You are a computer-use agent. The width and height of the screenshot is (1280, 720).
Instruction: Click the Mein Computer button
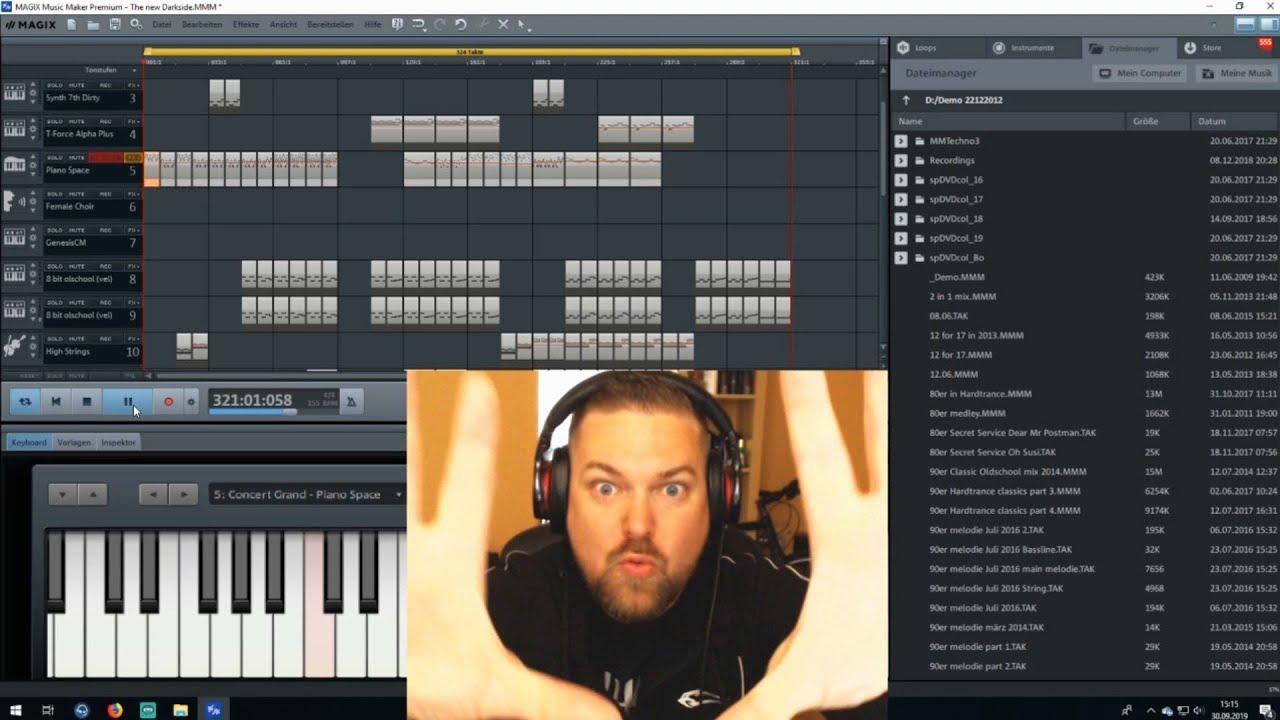1140,73
